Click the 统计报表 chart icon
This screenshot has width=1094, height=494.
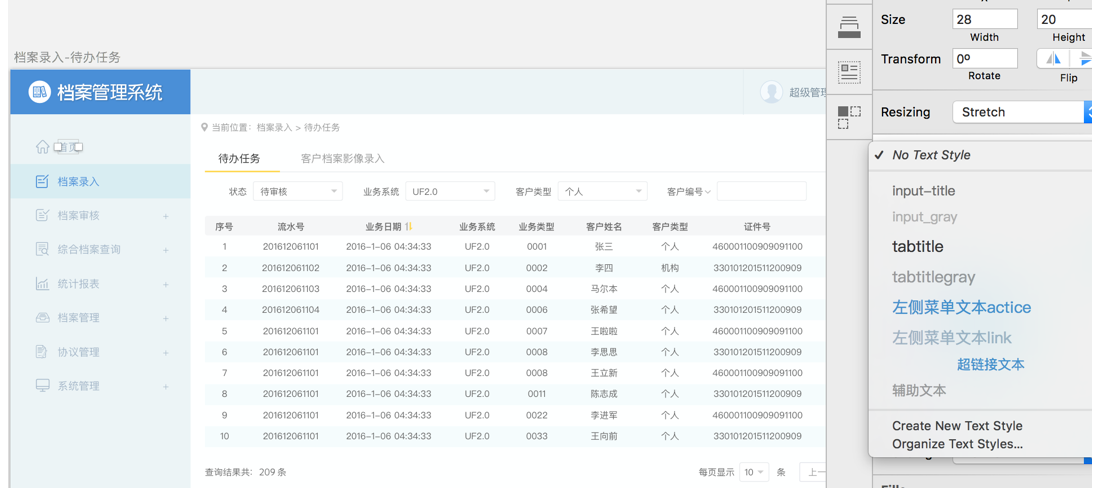click(42, 283)
